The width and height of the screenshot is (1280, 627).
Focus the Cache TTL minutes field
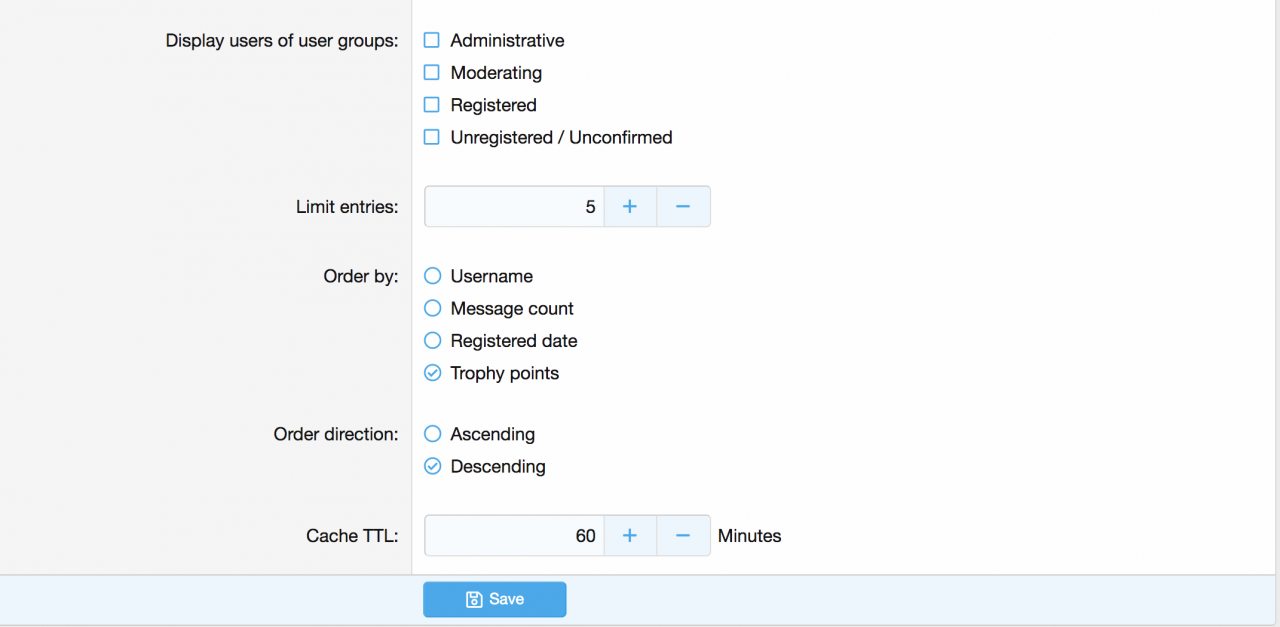tap(514, 536)
